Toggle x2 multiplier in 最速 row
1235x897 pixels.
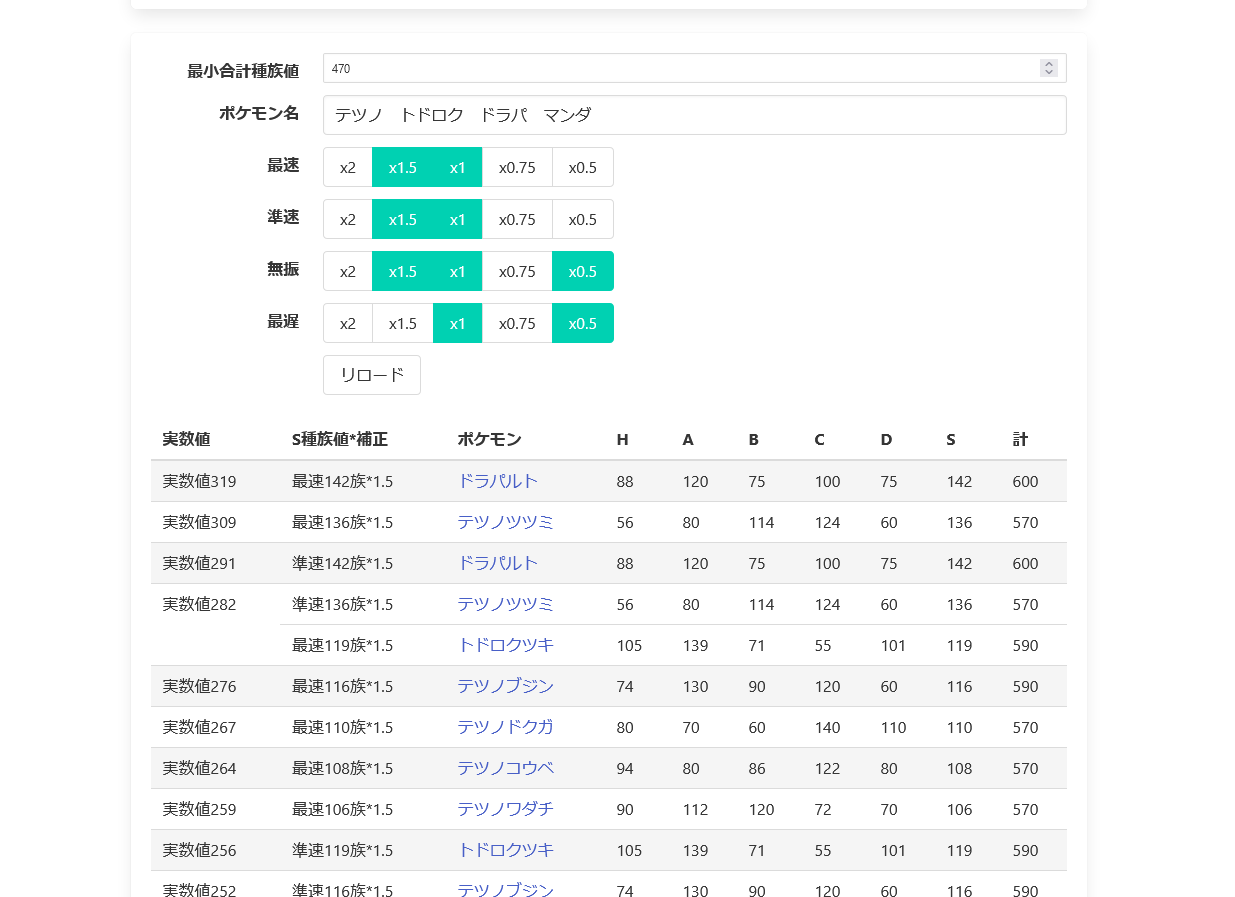pyautogui.click(x=348, y=167)
